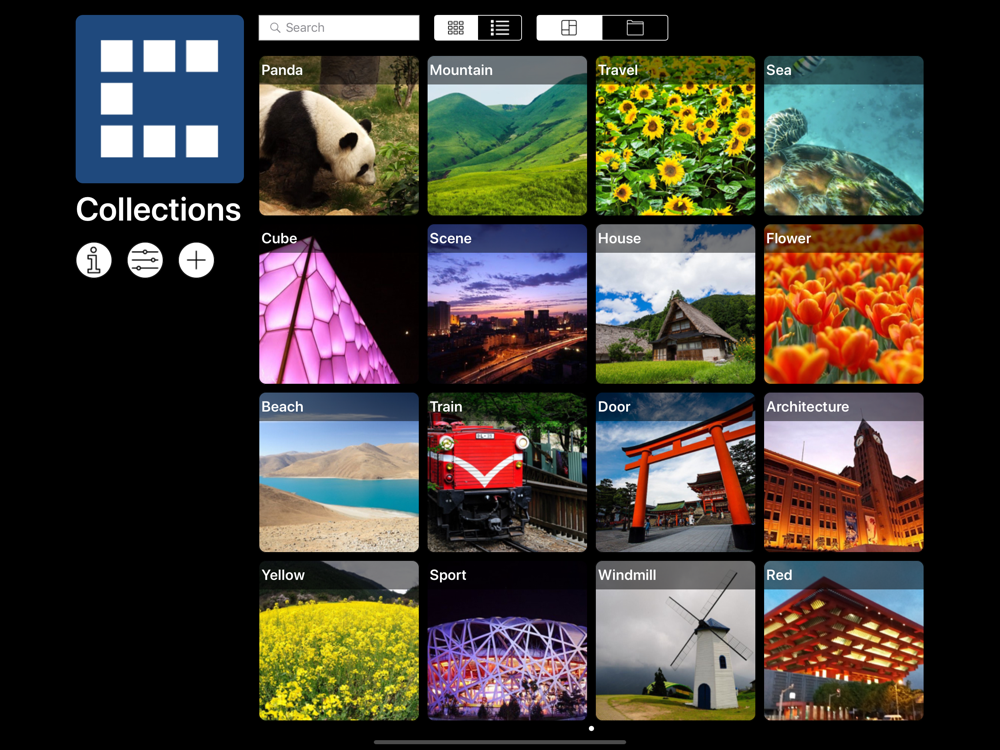This screenshot has height=750, width=1000.
Task: Open the Architecture collection
Action: 844,473
